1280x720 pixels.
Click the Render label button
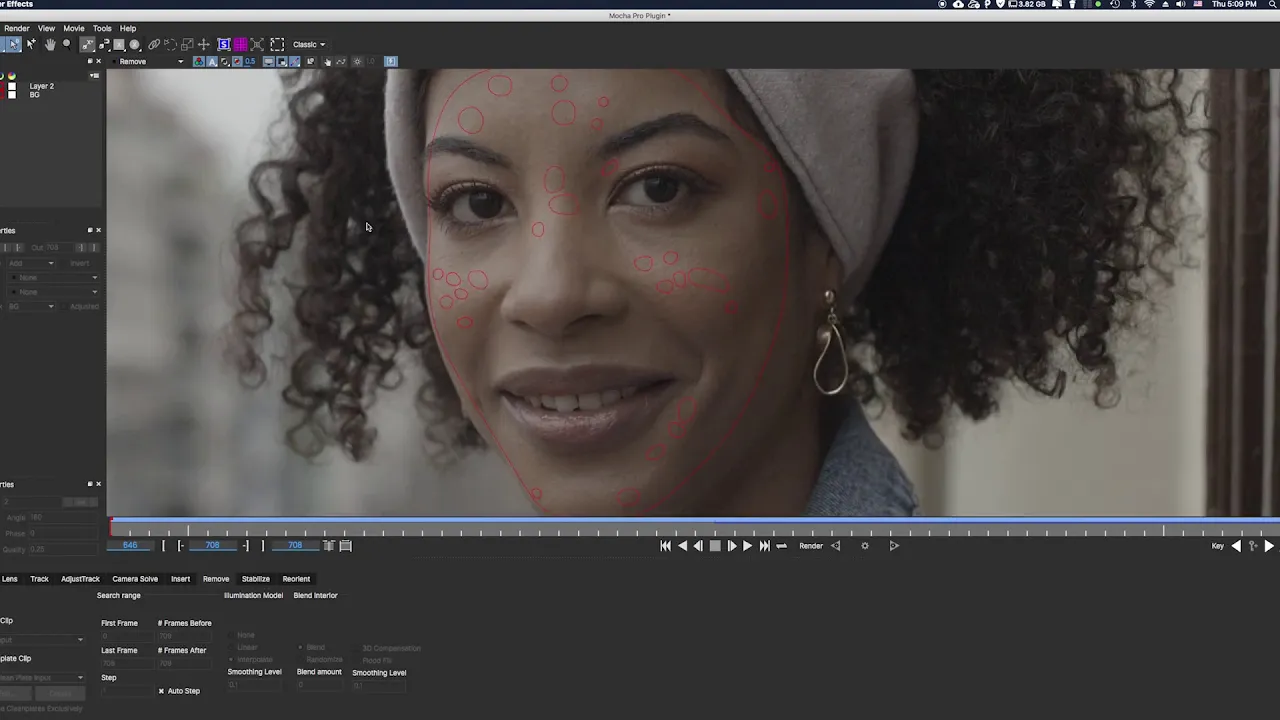[x=811, y=546]
